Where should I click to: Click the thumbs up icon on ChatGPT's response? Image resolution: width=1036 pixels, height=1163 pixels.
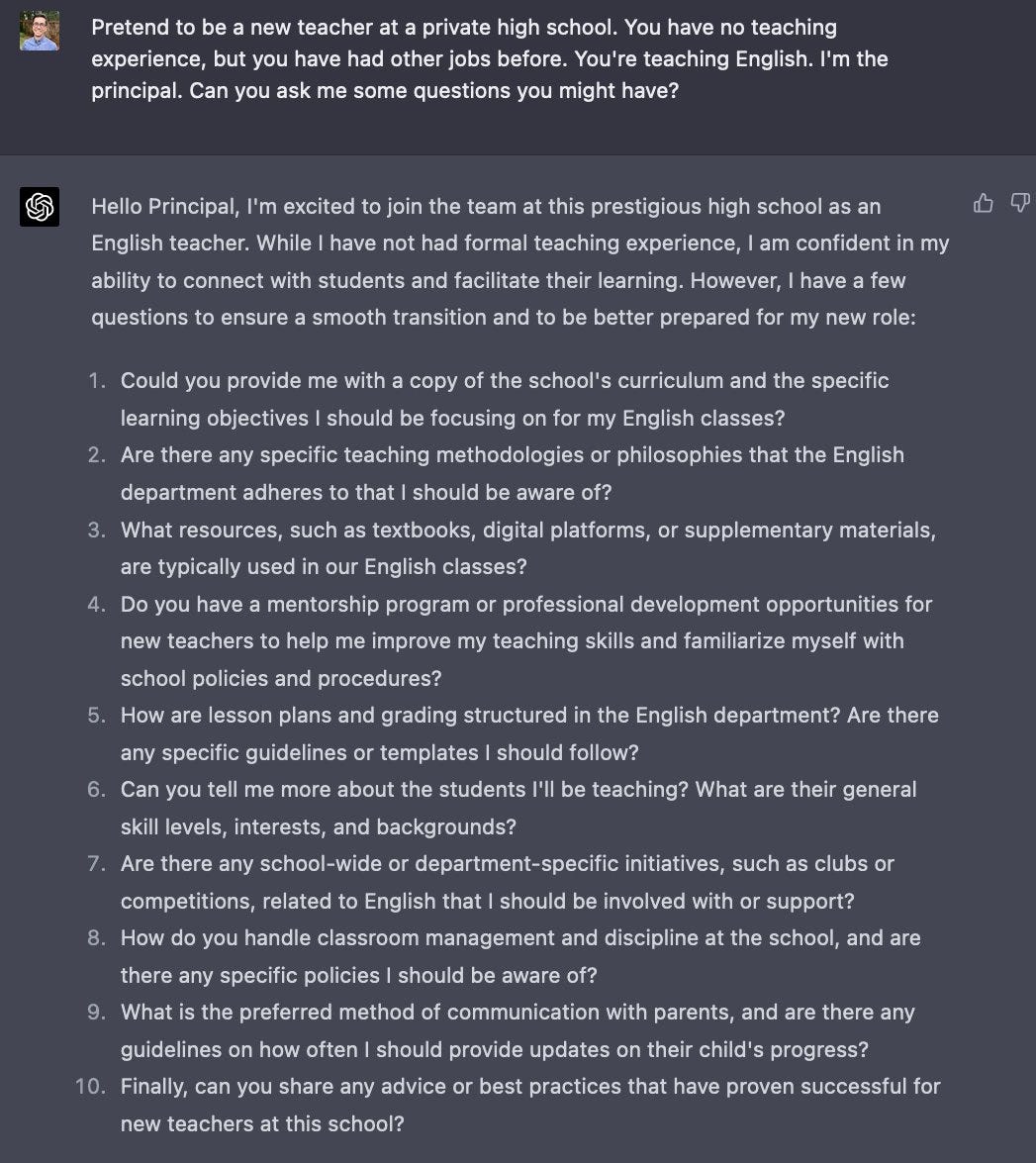983,202
